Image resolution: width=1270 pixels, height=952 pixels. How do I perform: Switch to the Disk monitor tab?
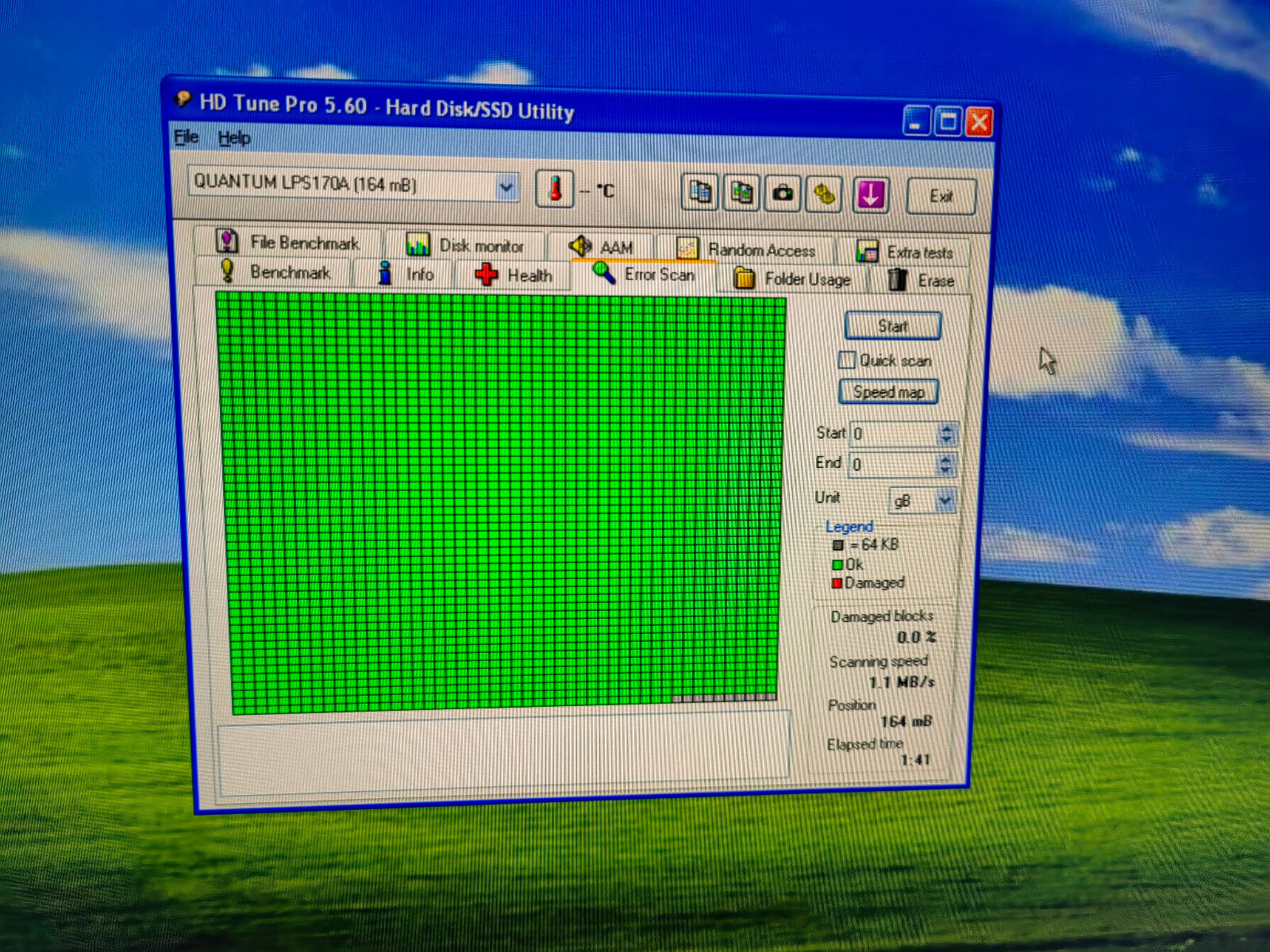tap(465, 244)
